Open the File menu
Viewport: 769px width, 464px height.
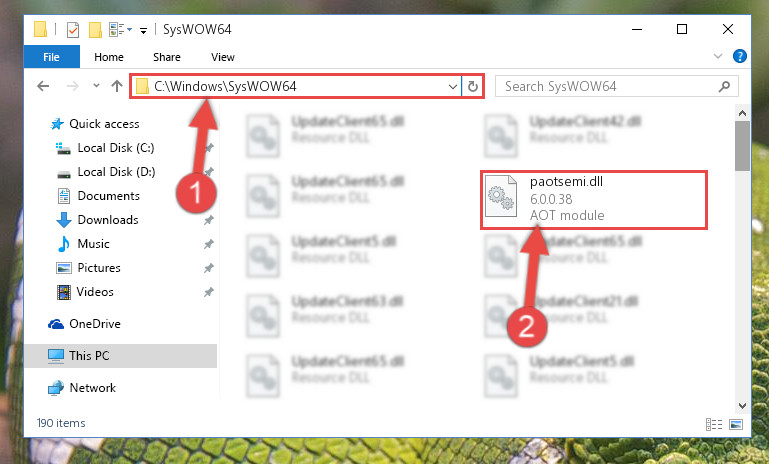[51, 57]
